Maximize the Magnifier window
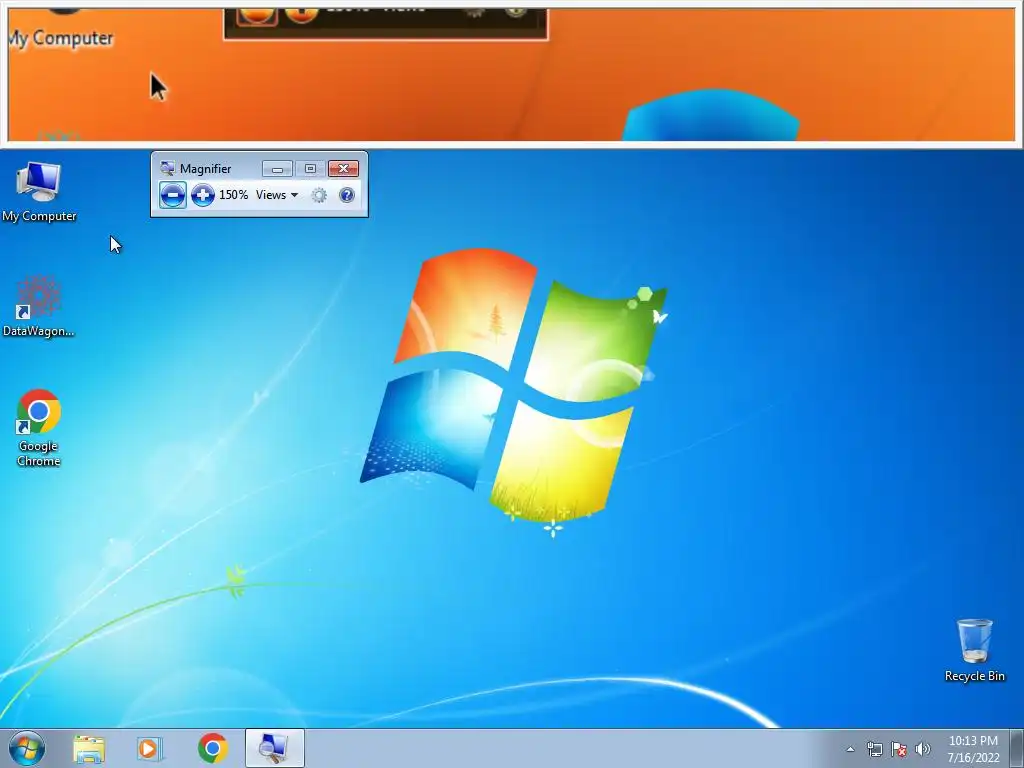The width and height of the screenshot is (1024, 768). (310, 169)
